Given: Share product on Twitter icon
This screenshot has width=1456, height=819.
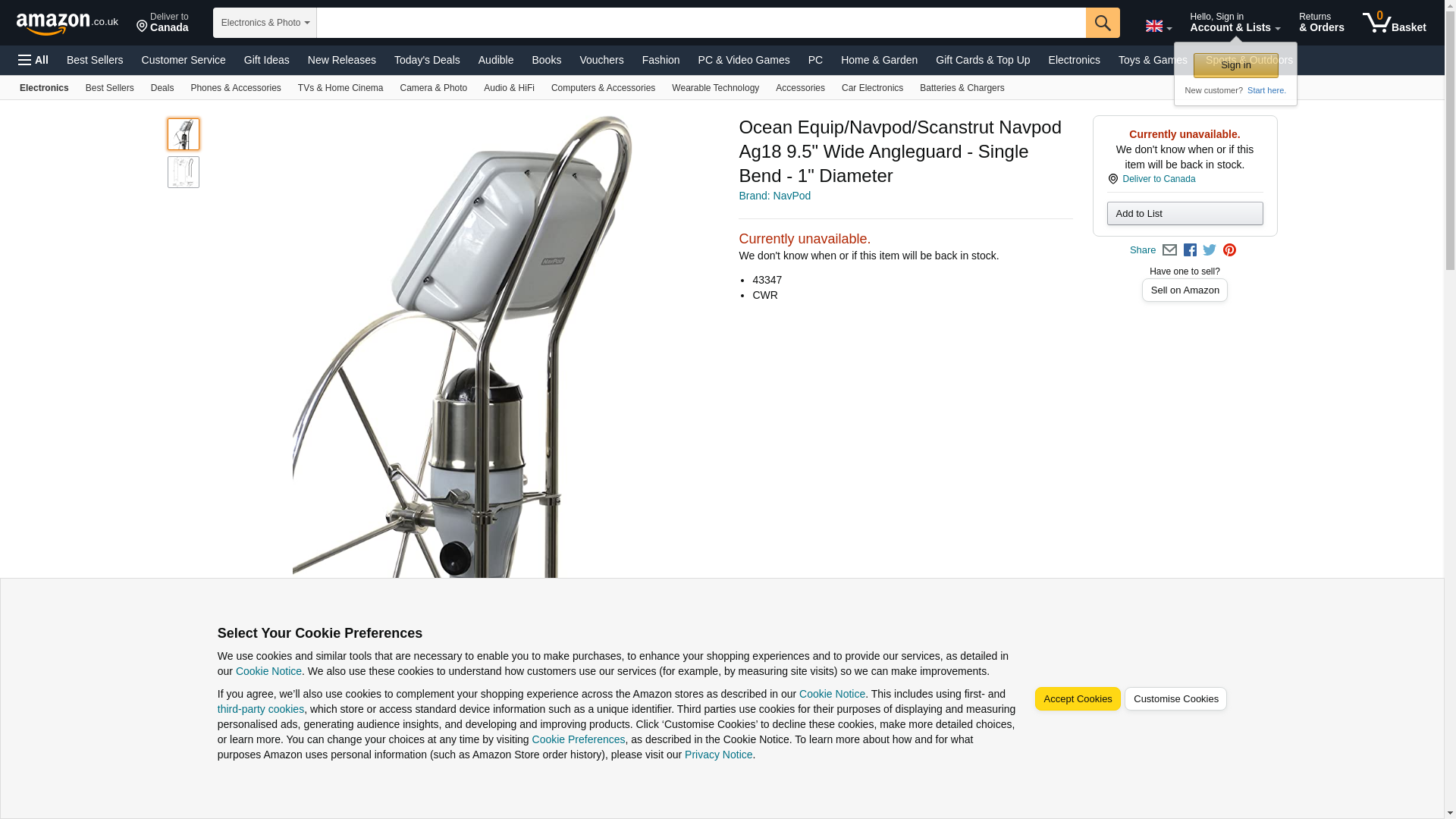Looking at the screenshot, I should click(x=1210, y=250).
